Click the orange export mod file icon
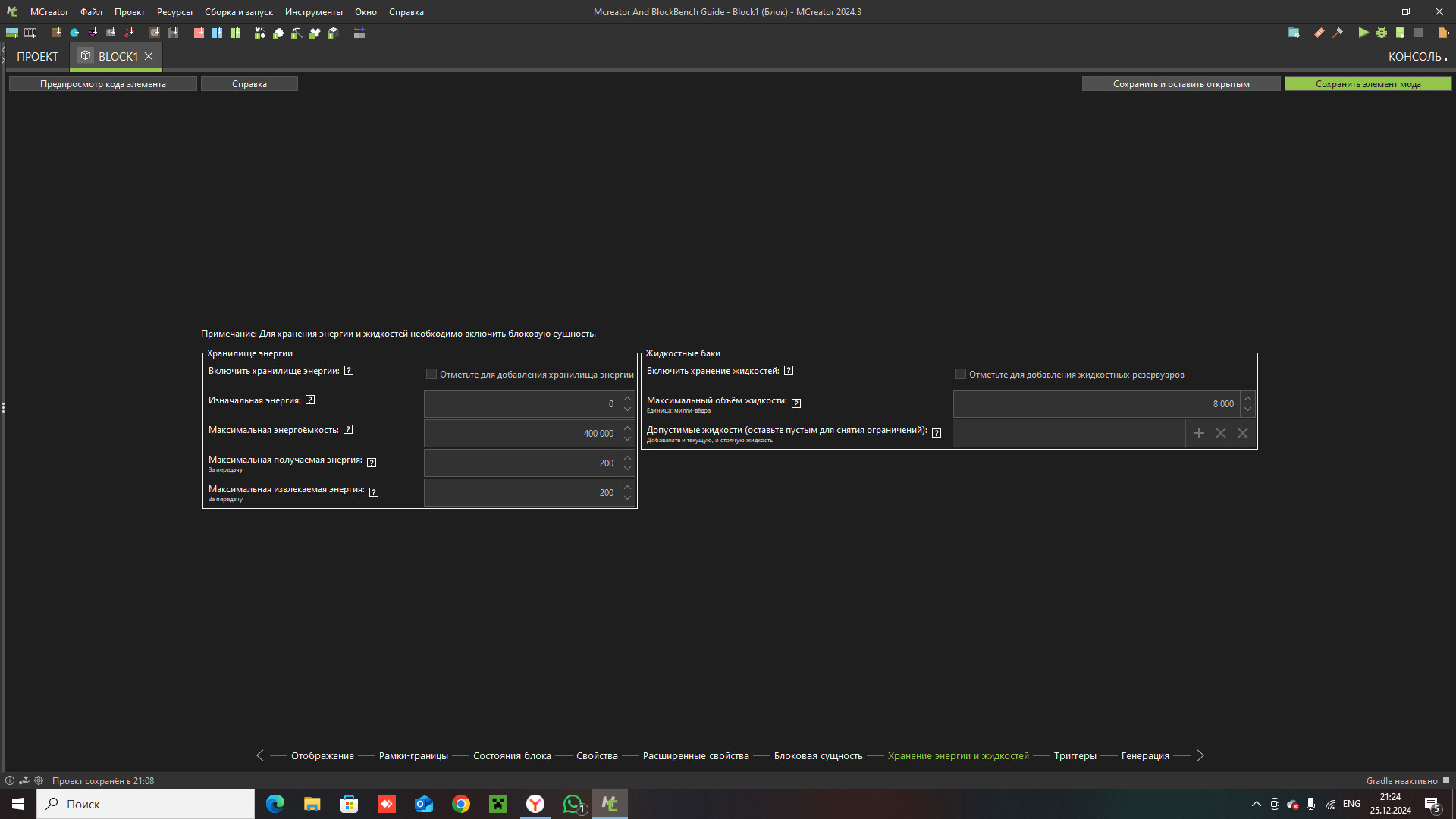Screen dimensions: 1456x819 pos(1443,33)
